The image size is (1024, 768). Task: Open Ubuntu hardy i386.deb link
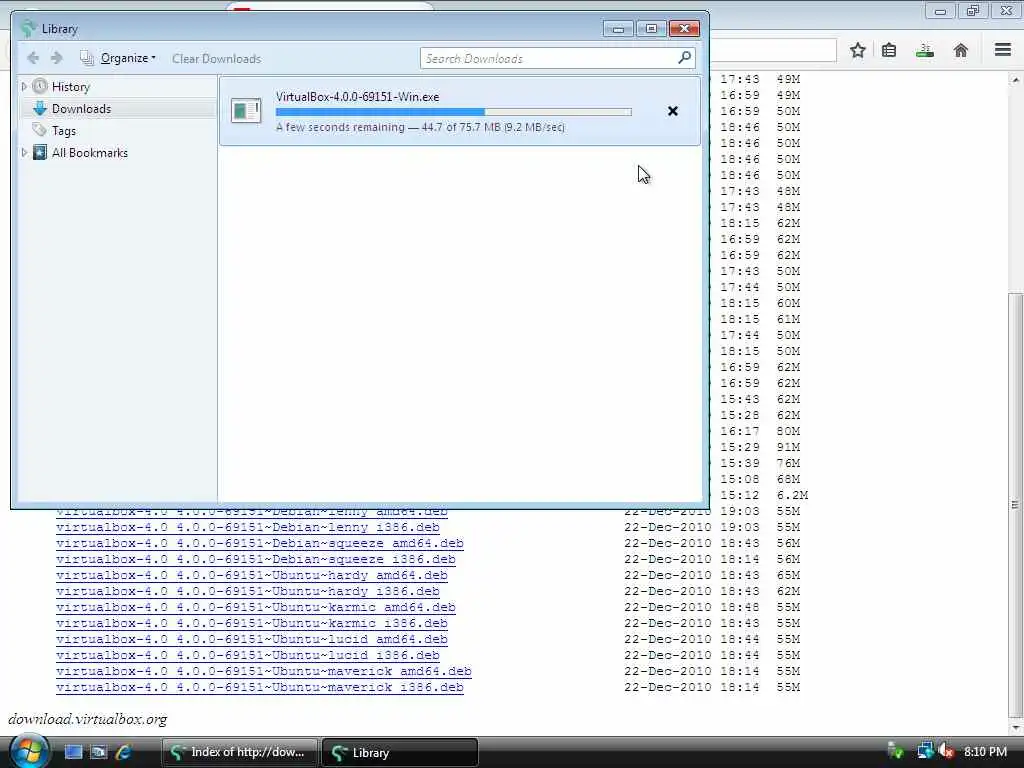tap(248, 591)
